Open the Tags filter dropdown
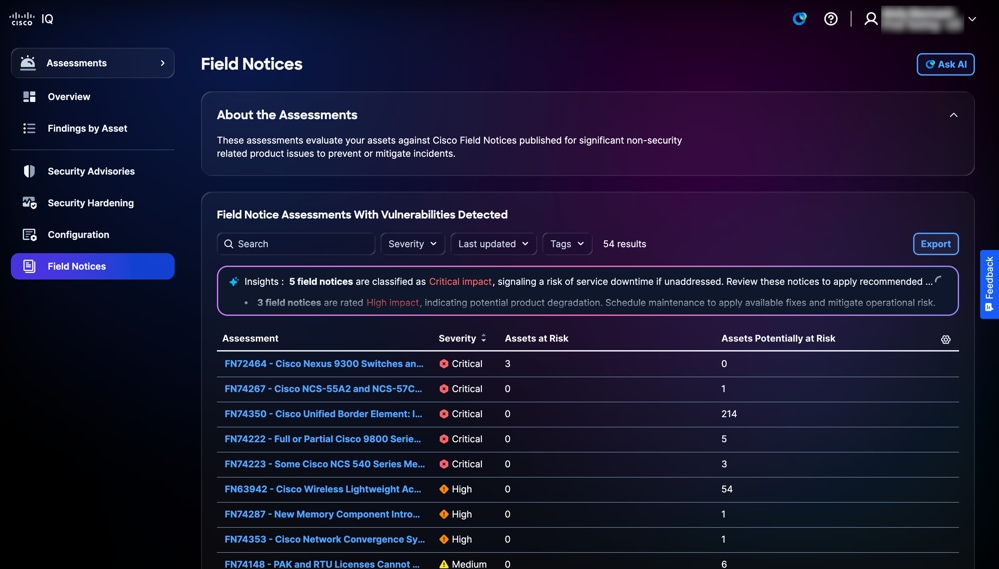This screenshot has height=569, width=999. click(567, 244)
